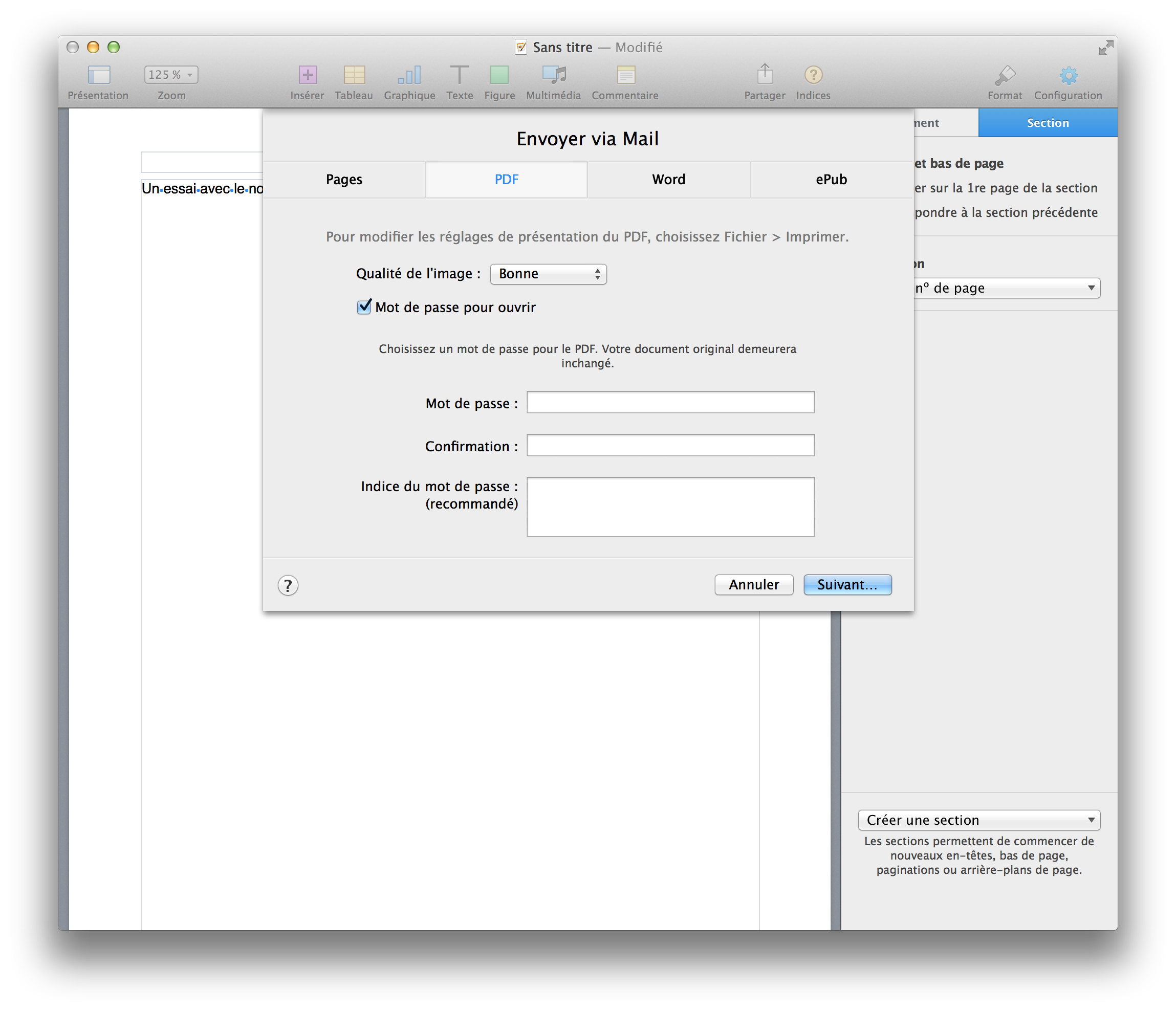The height and width of the screenshot is (1011, 1176).
Task: Open the dialog help question mark button
Action: point(288,585)
